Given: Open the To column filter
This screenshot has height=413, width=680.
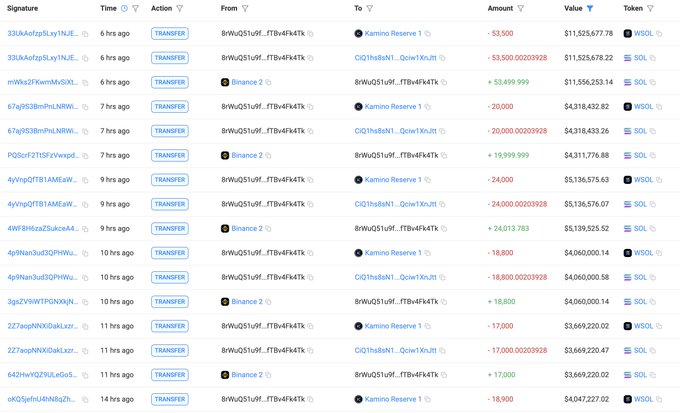Looking at the screenshot, I should tap(371, 8).
